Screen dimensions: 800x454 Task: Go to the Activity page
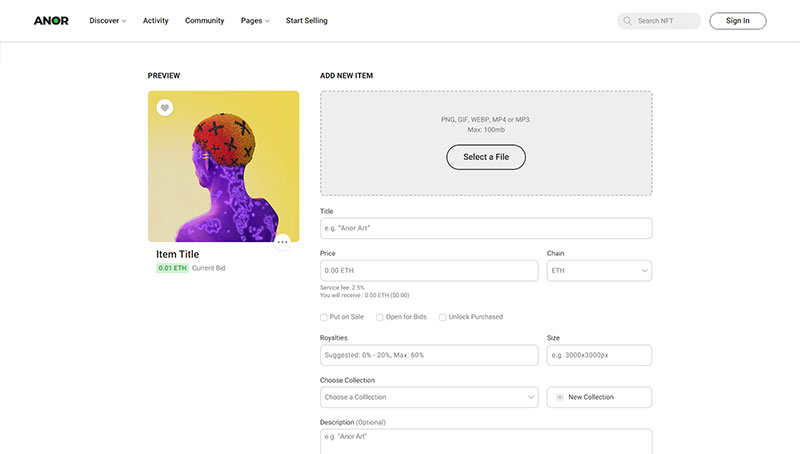pyautogui.click(x=156, y=20)
